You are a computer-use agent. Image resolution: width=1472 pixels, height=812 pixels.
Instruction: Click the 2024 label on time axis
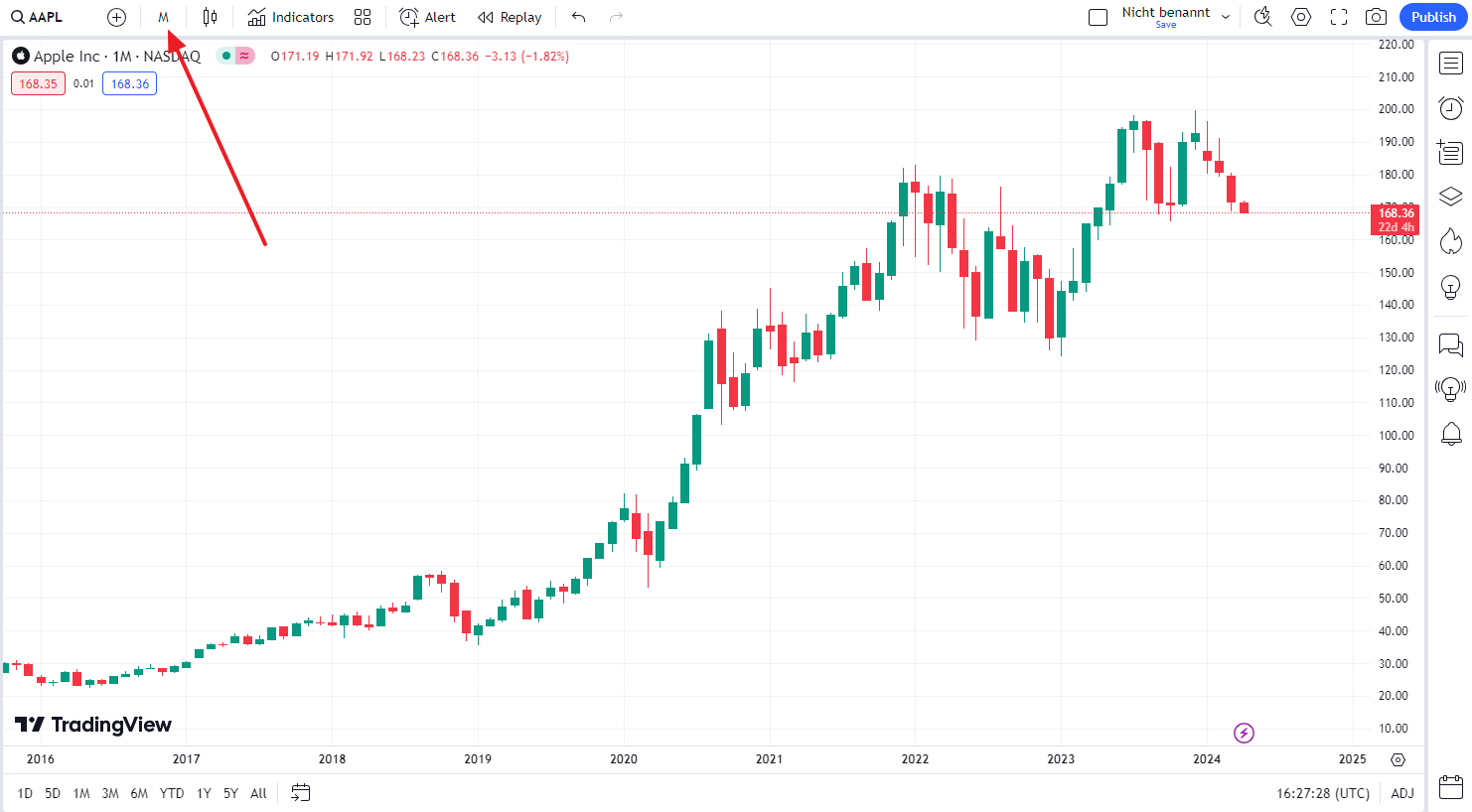pyautogui.click(x=1207, y=759)
